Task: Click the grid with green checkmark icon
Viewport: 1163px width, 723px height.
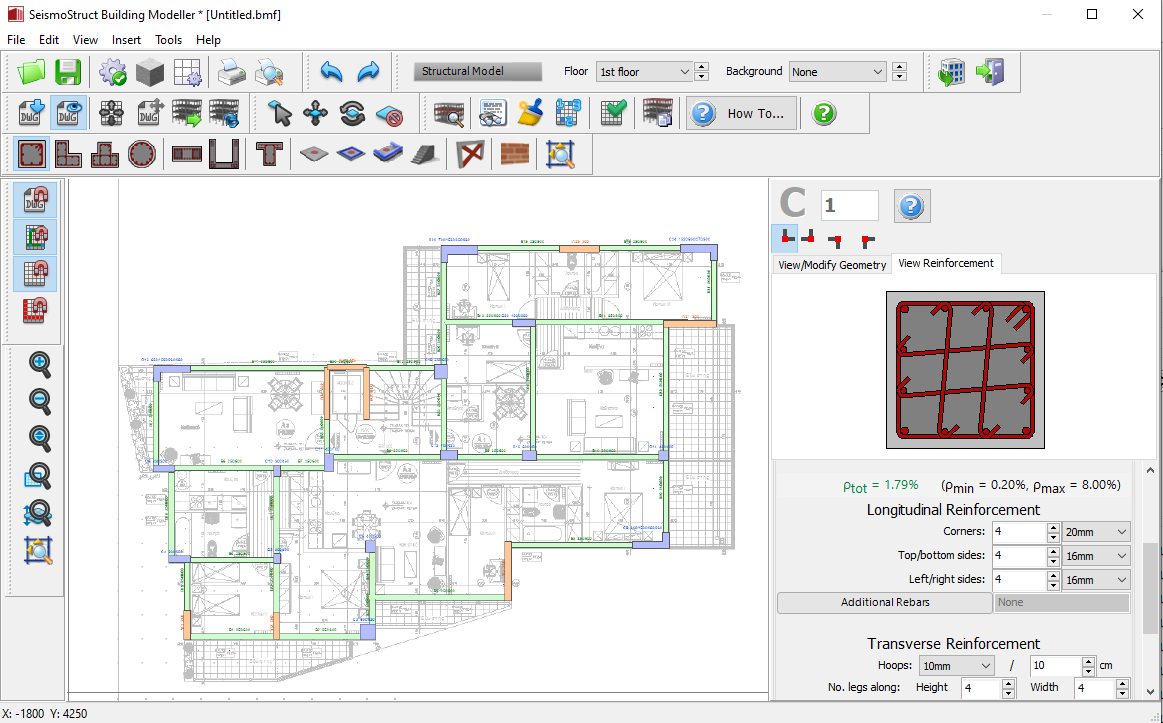Action: click(613, 113)
